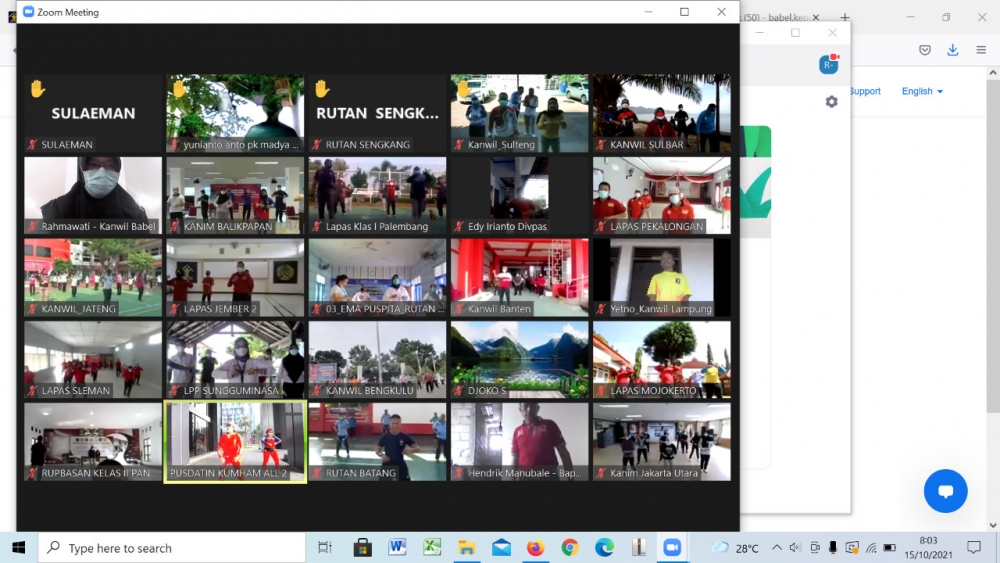Click the raised hand on RUTAN SENGKANG tile

pyautogui.click(x=322, y=89)
